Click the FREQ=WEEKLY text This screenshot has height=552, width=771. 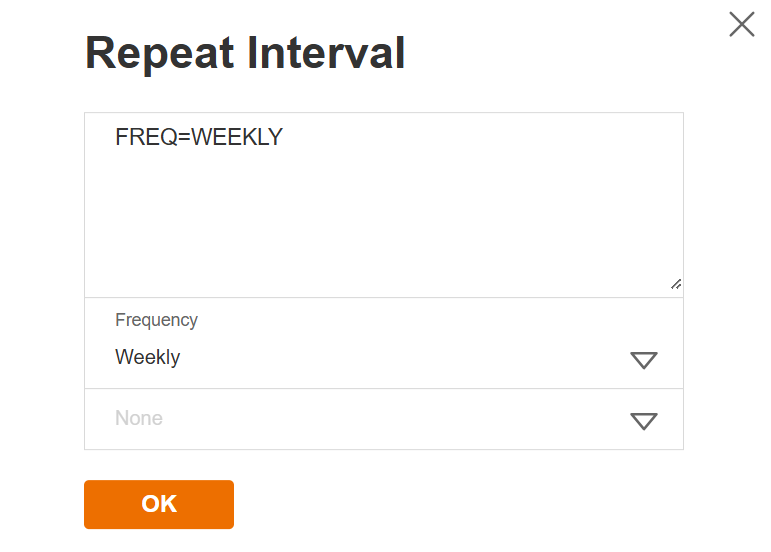click(x=199, y=137)
